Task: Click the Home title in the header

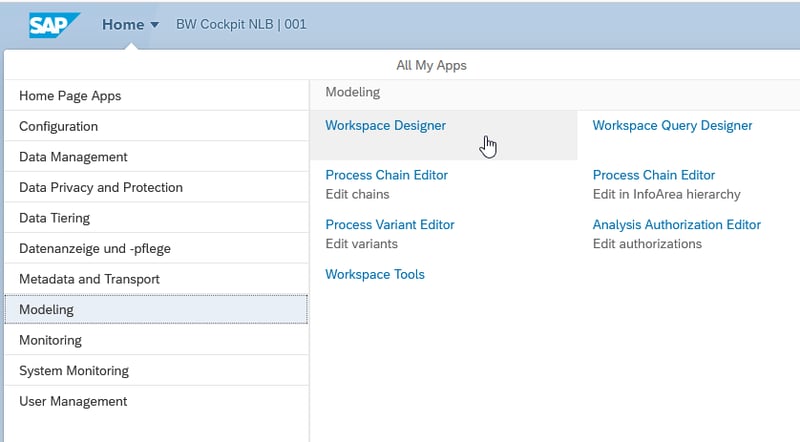Action: coord(123,24)
